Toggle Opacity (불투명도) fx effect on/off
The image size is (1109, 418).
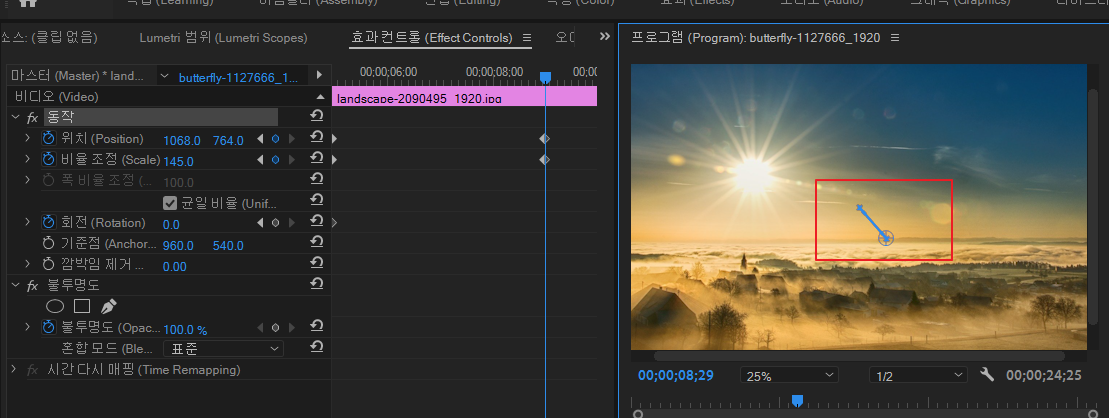[32, 286]
